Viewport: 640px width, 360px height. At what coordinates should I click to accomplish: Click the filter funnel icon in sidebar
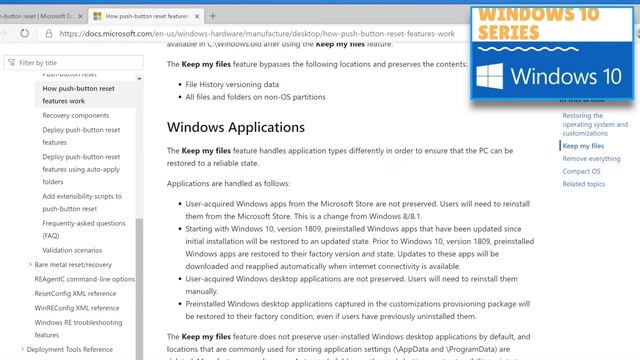(11, 62)
